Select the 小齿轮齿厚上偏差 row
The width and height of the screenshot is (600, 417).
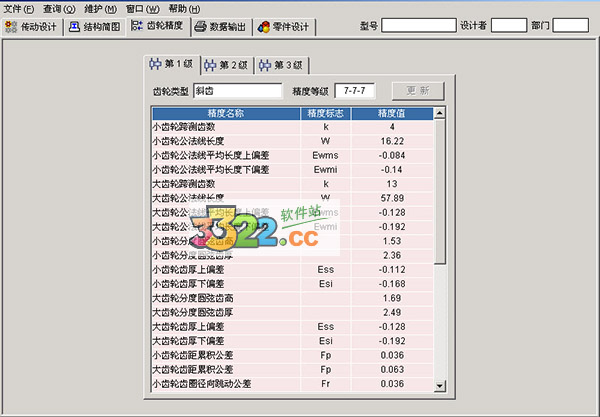293,270
